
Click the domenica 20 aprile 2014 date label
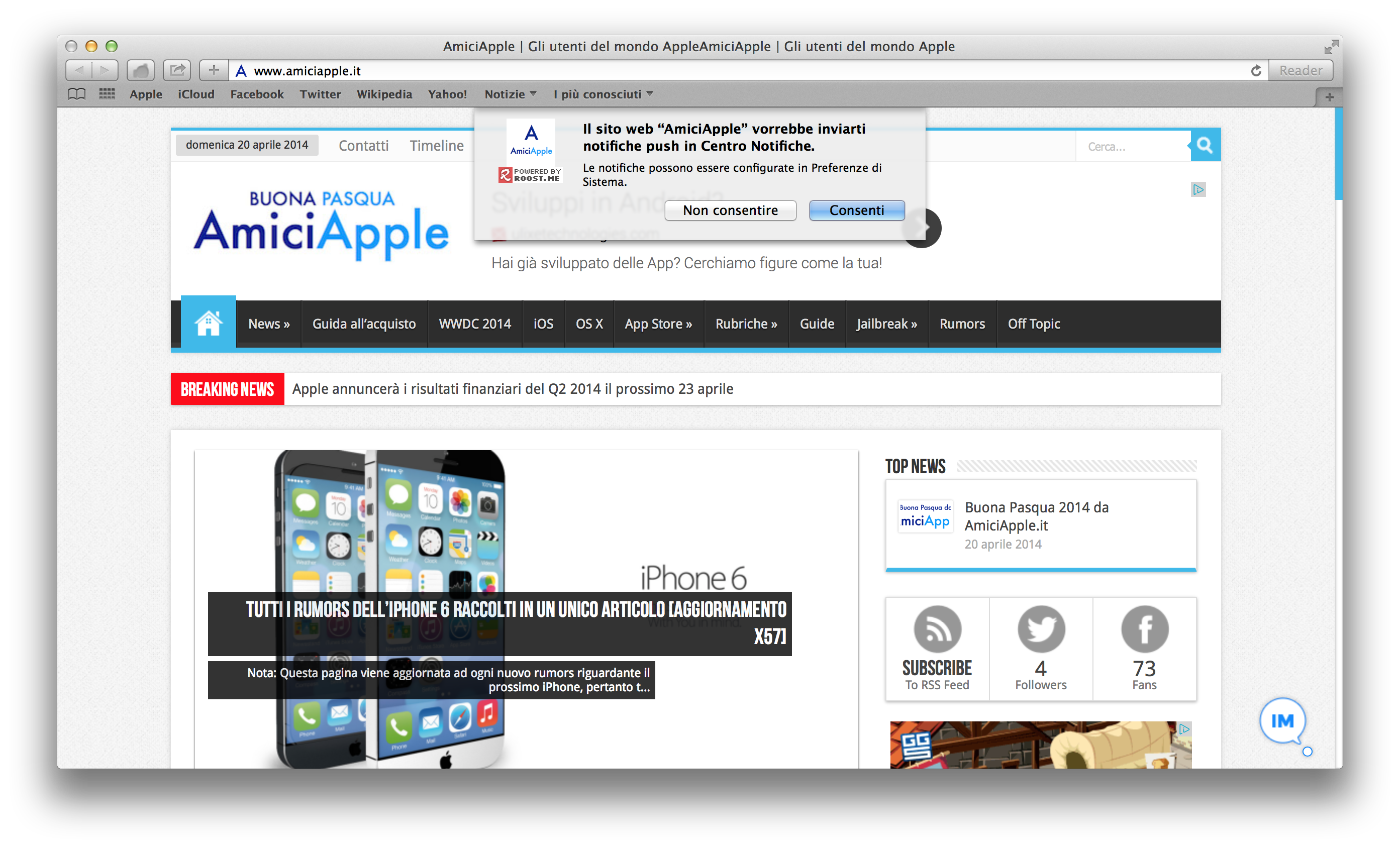[247, 145]
